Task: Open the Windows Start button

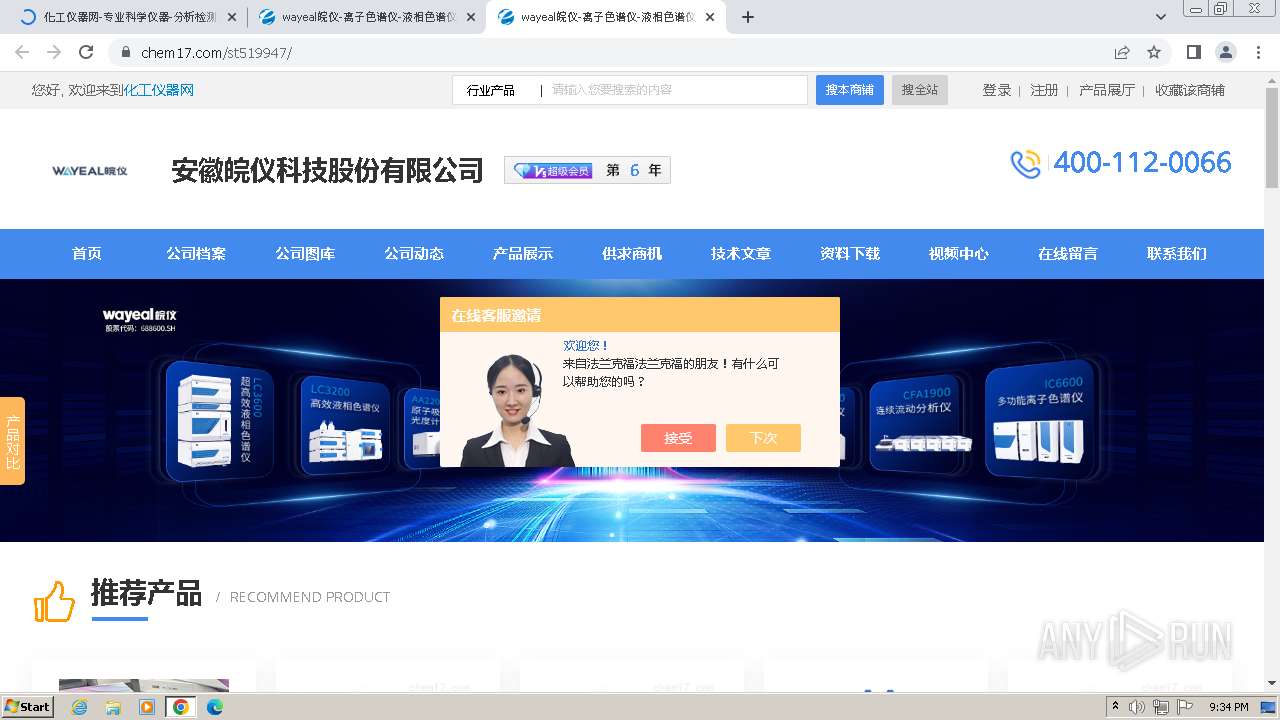Action: [x=28, y=706]
